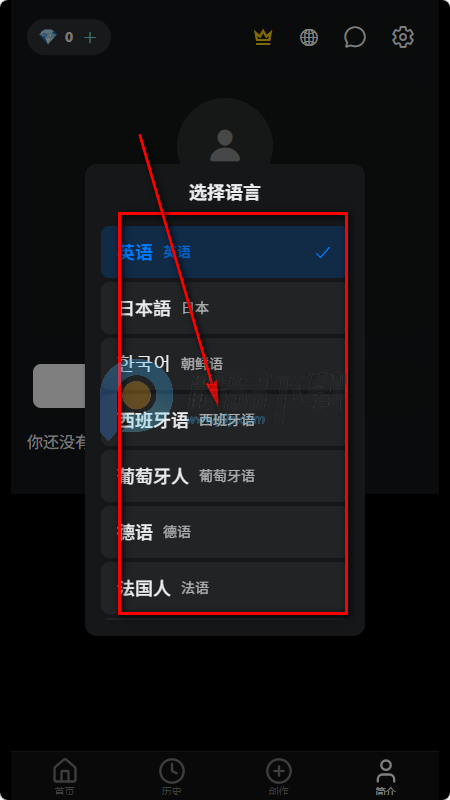
Task: Select Japanese 日本語 language option
Action: pyautogui.click(x=224, y=308)
